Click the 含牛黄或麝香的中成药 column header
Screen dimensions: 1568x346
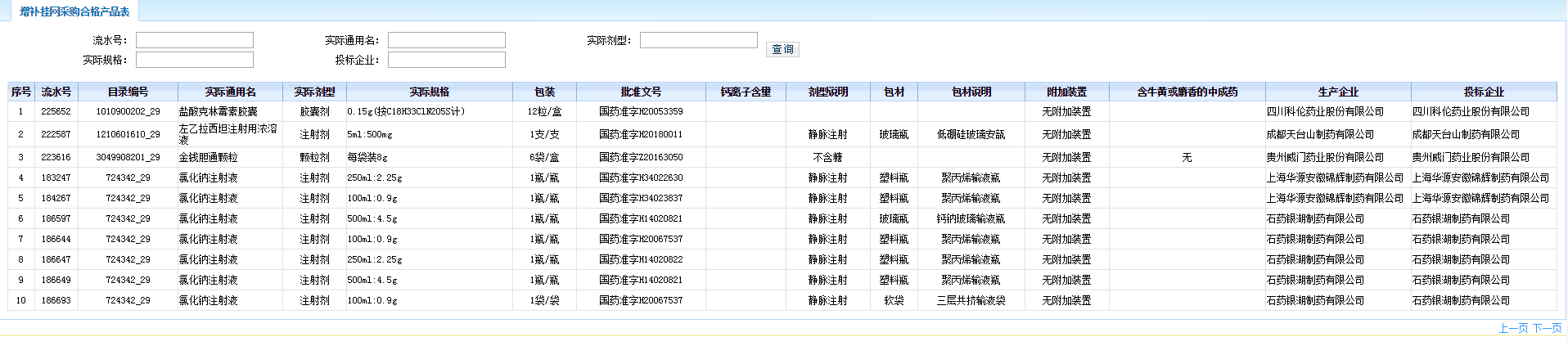pos(1187,92)
